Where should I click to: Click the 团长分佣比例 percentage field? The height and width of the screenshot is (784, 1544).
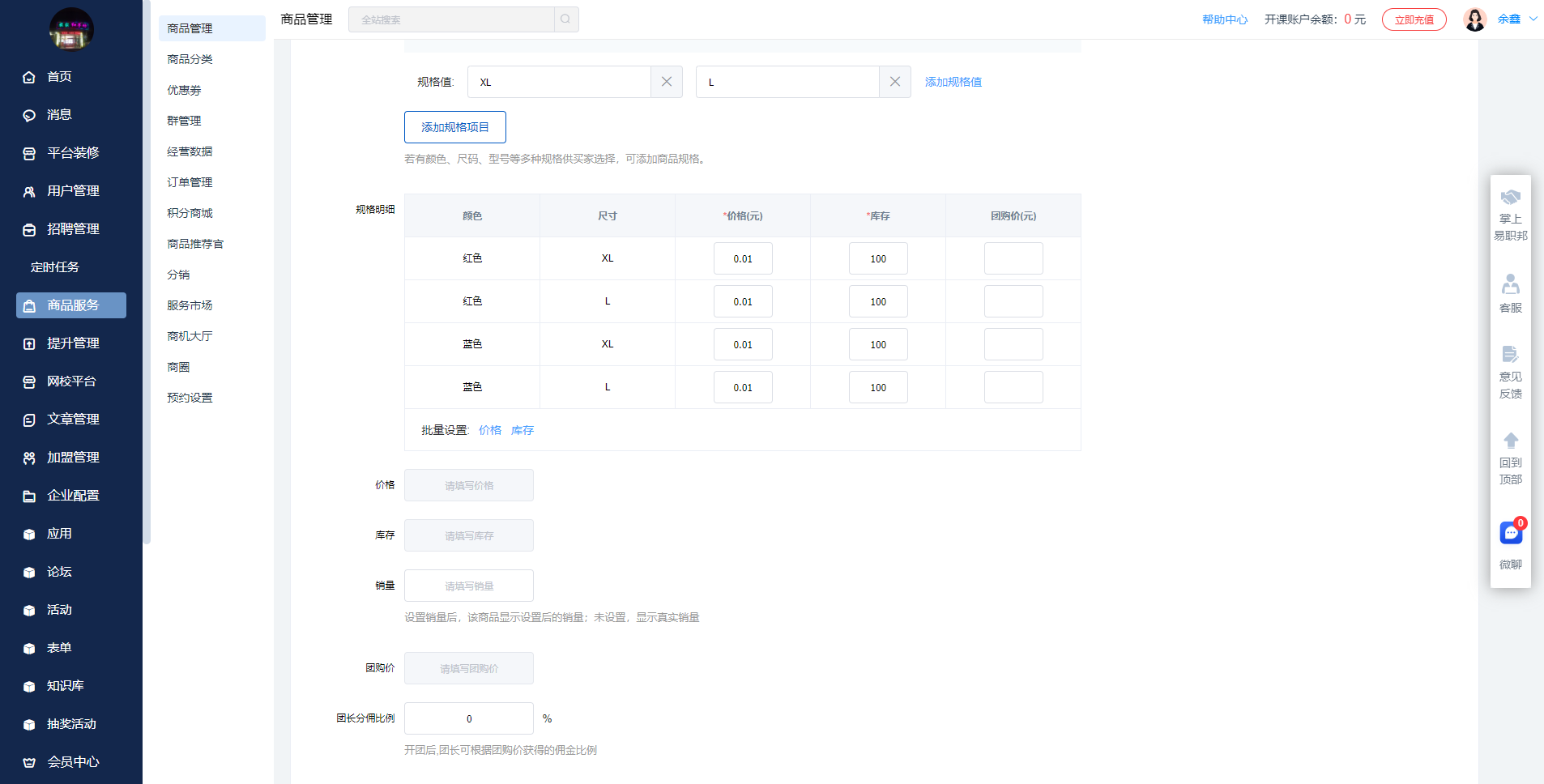468,718
